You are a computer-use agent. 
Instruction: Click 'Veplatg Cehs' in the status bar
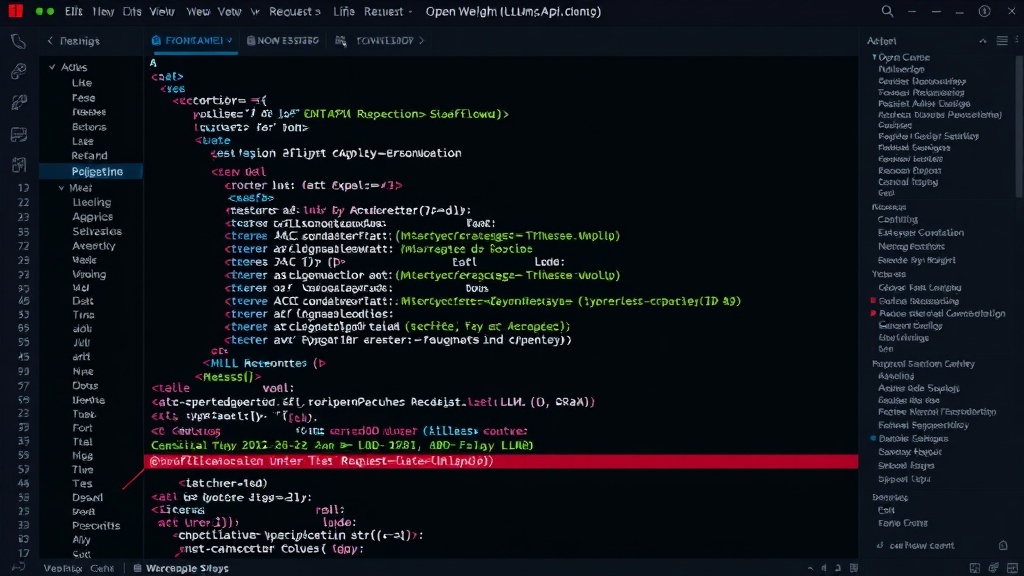pos(78,568)
